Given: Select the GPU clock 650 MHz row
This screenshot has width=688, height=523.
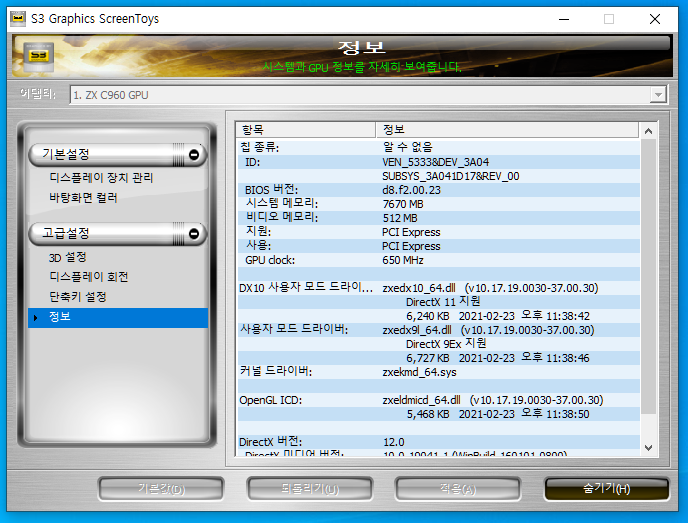Looking at the screenshot, I should pos(438,260).
